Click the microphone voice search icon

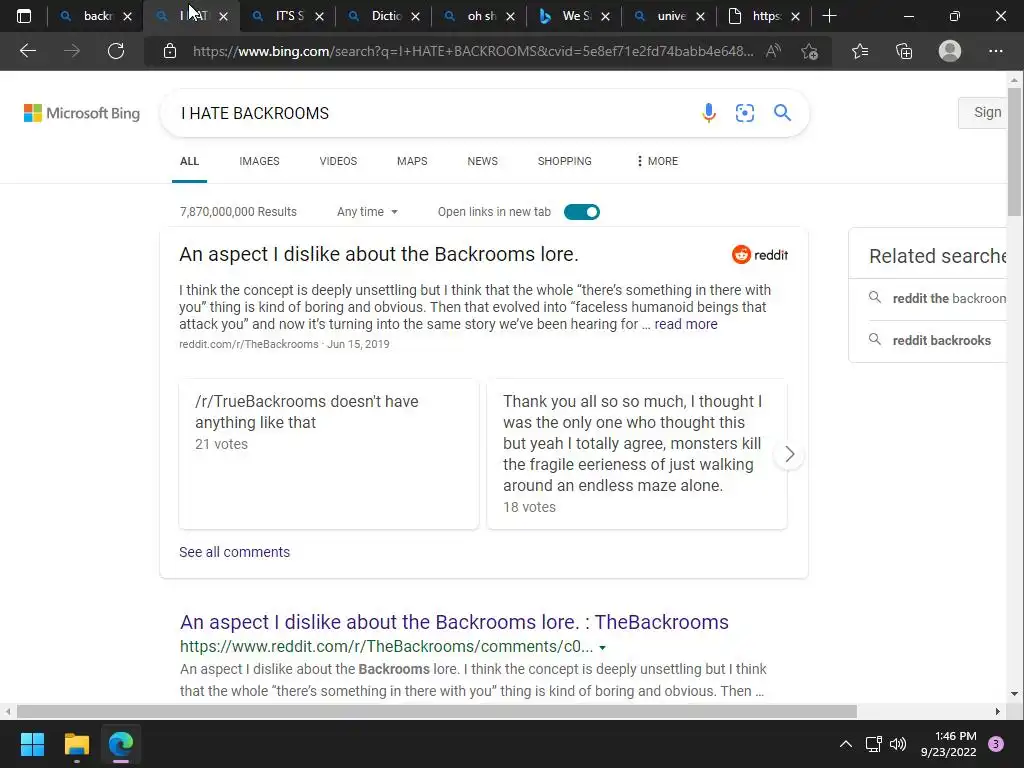(709, 113)
